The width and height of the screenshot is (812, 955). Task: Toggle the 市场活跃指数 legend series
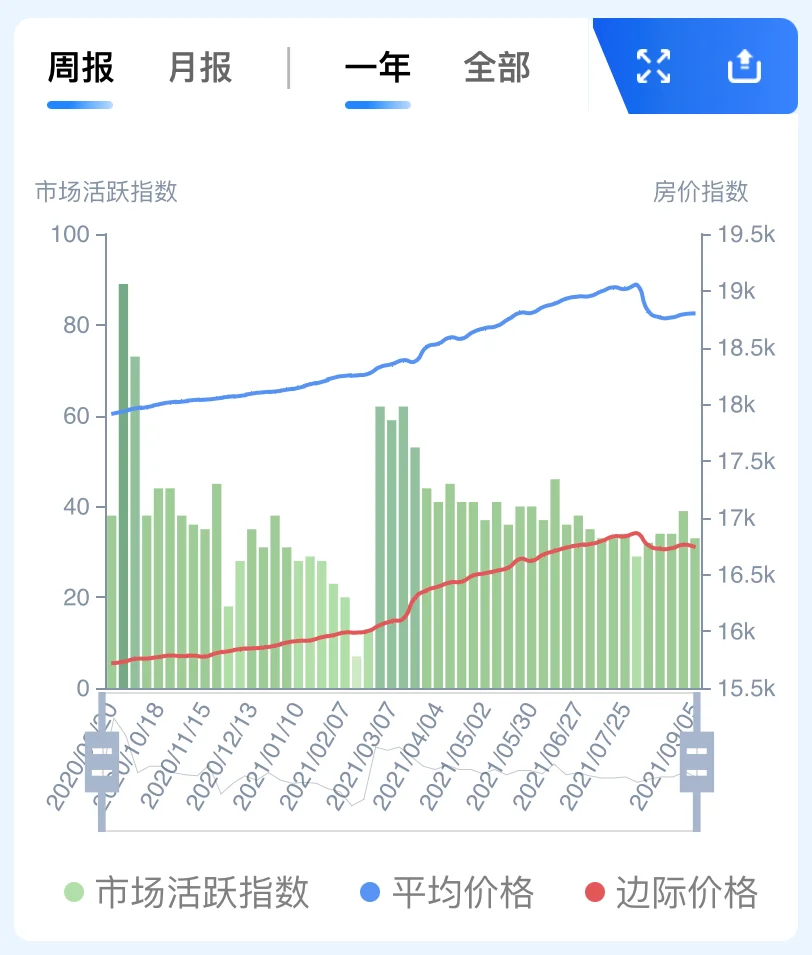[202, 892]
